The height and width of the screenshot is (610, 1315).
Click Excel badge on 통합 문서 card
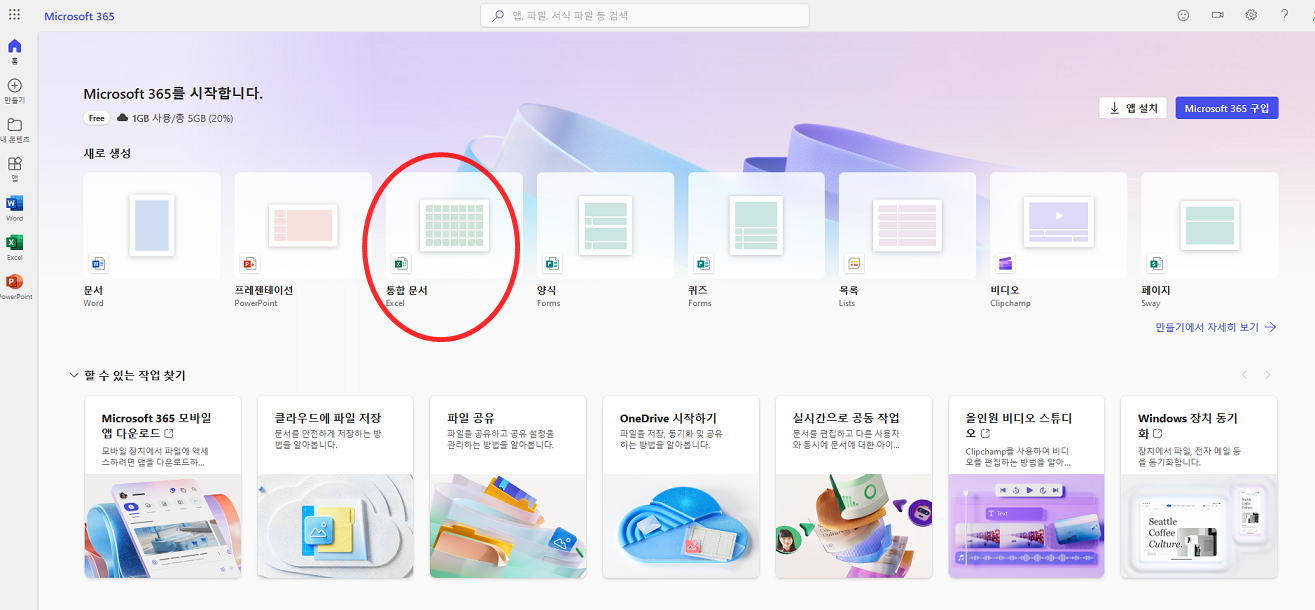[400, 264]
